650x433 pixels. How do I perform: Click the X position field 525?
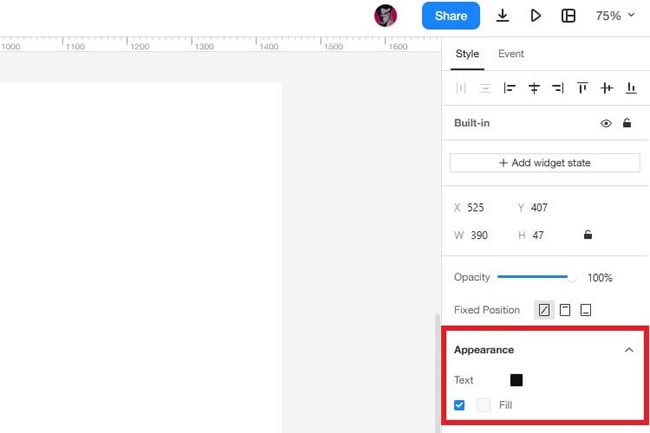(476, 208)
